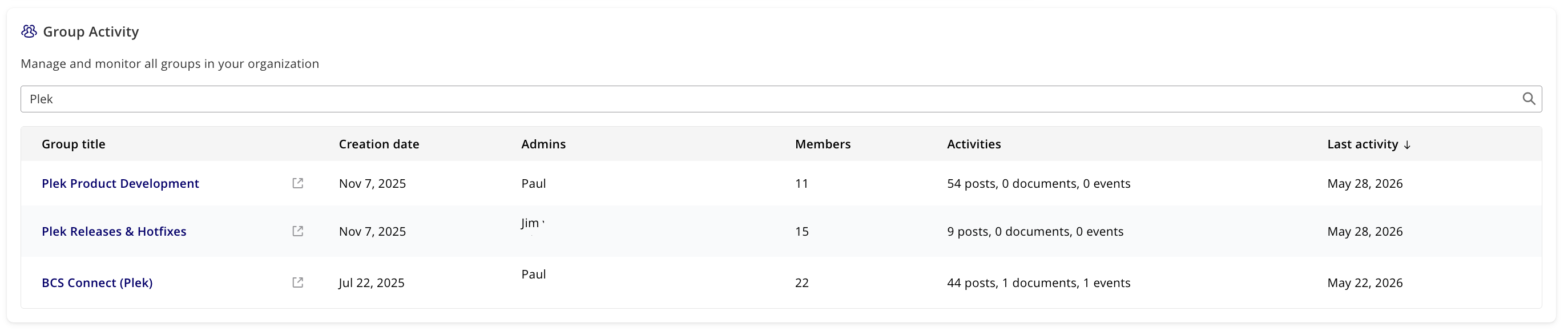Sort by Last activity column header
The width and height of the screenshot is (1568, 331).
coord(1363,144)
